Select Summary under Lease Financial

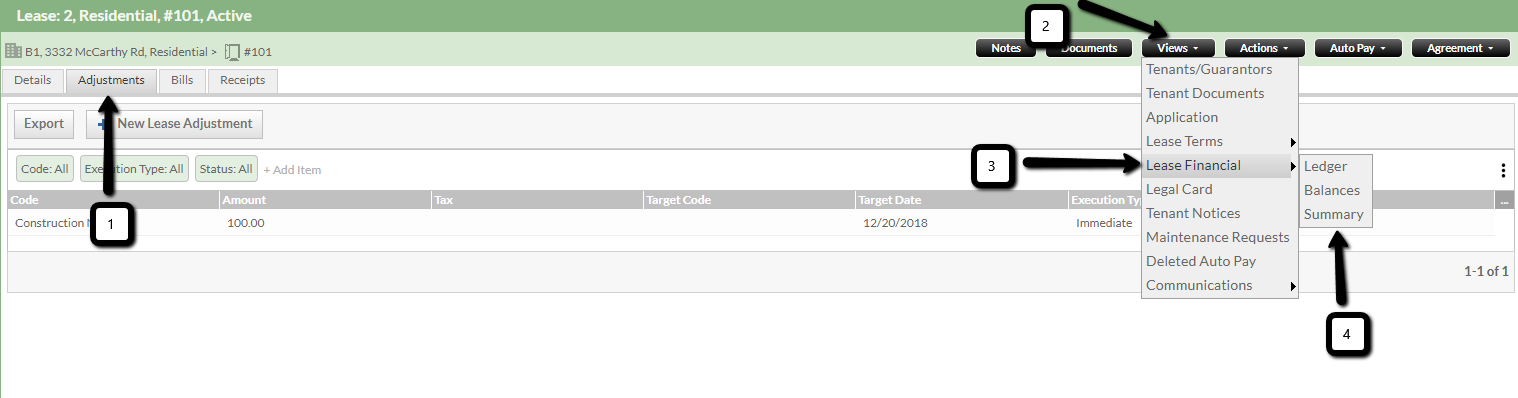point(1334,214)
